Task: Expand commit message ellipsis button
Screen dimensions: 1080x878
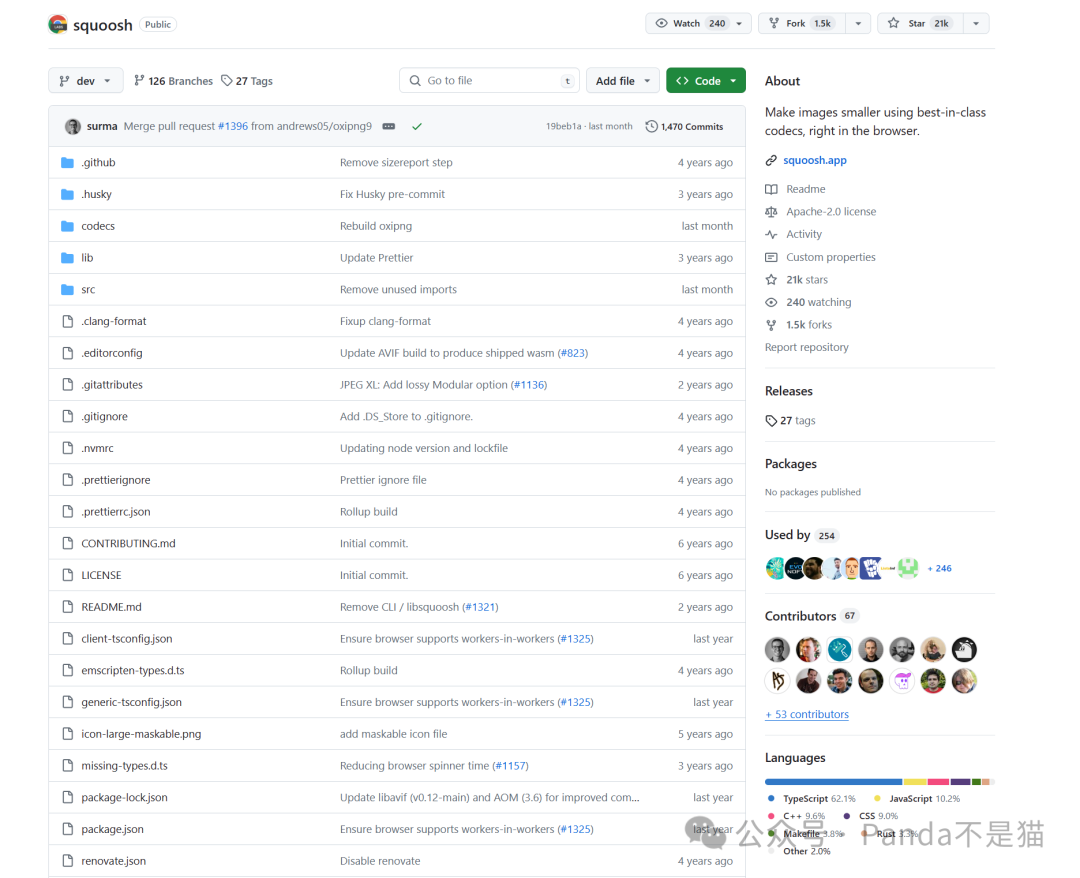Action: click(x=388, y=127)
